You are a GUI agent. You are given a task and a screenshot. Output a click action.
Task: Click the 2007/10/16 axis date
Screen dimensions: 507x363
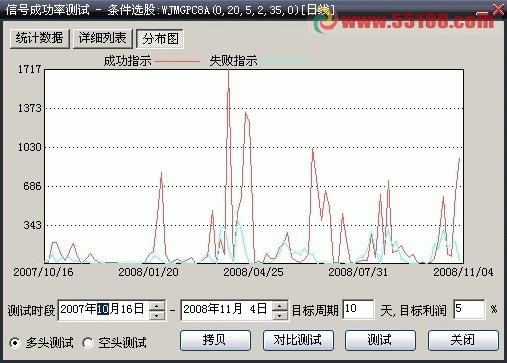point(43,272)
